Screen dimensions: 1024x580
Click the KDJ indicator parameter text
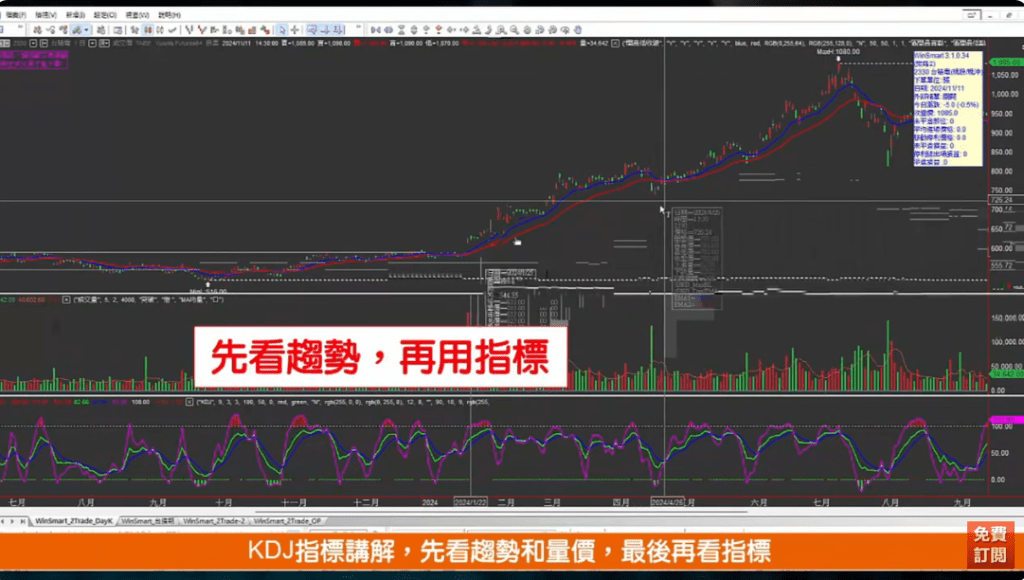pos(343,402)
